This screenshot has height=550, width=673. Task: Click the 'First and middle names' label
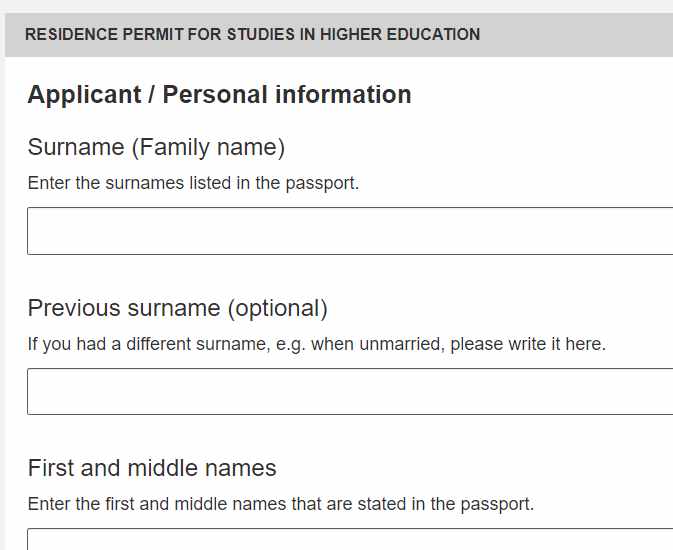point(152,468)
